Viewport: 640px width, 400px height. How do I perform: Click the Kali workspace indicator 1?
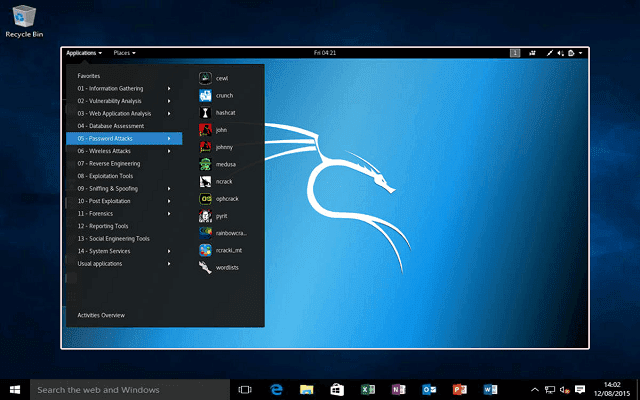click(515, 53)
